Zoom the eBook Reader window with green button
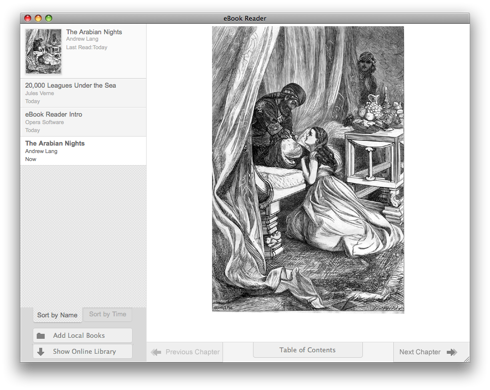 (49, 18)
